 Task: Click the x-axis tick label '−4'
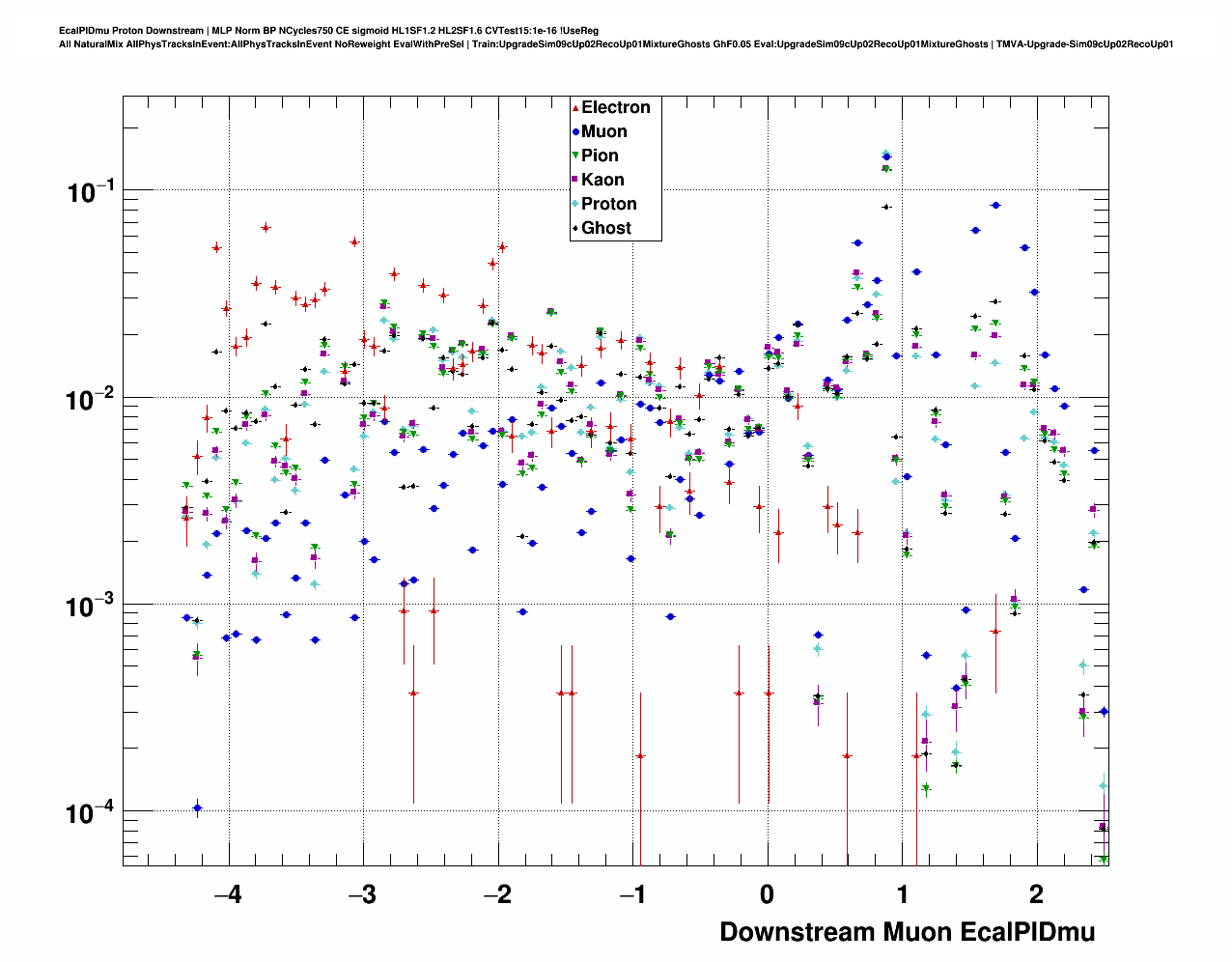[227, 894]
